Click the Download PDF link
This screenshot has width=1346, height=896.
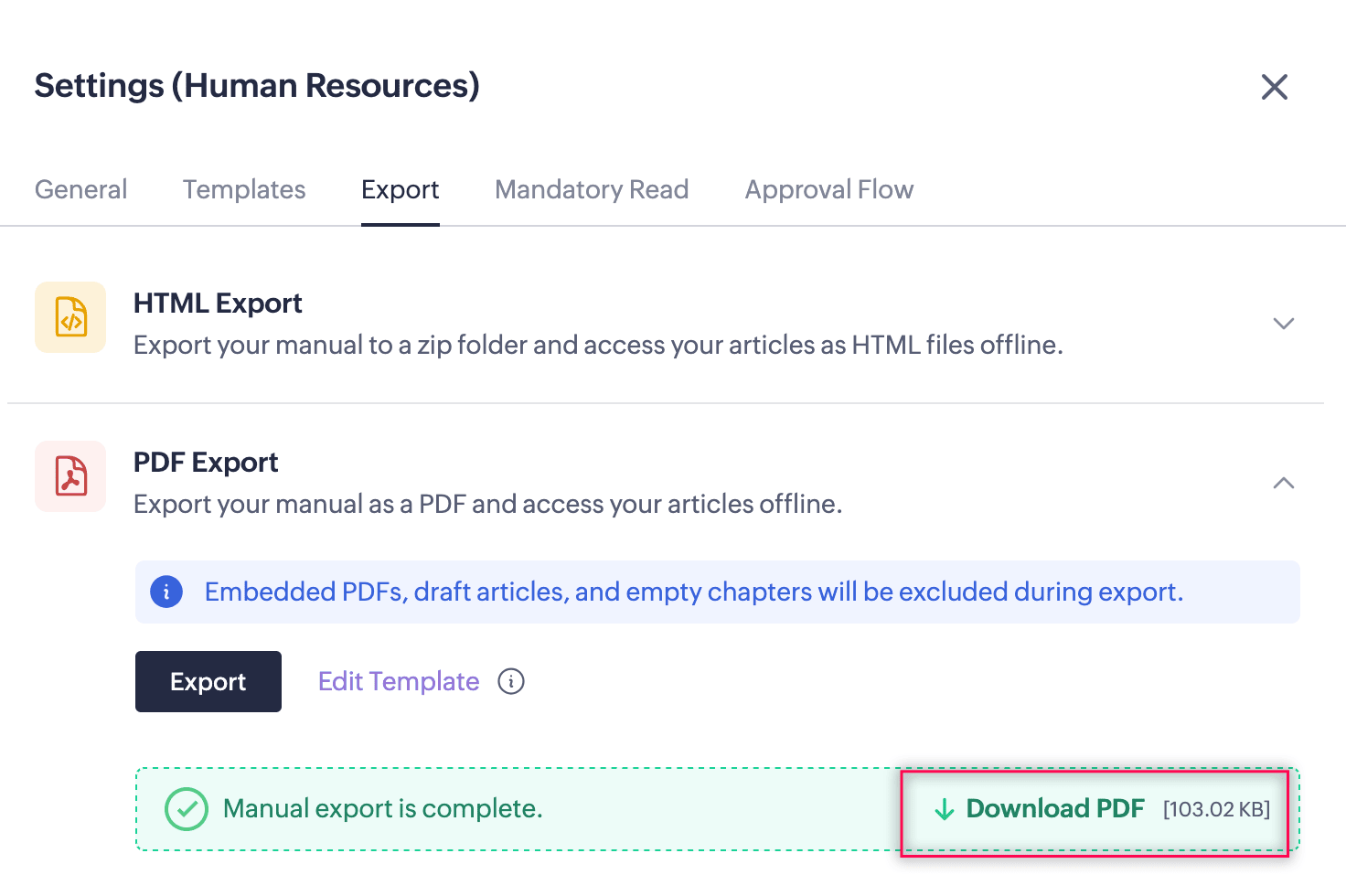tap(1055, 809)
